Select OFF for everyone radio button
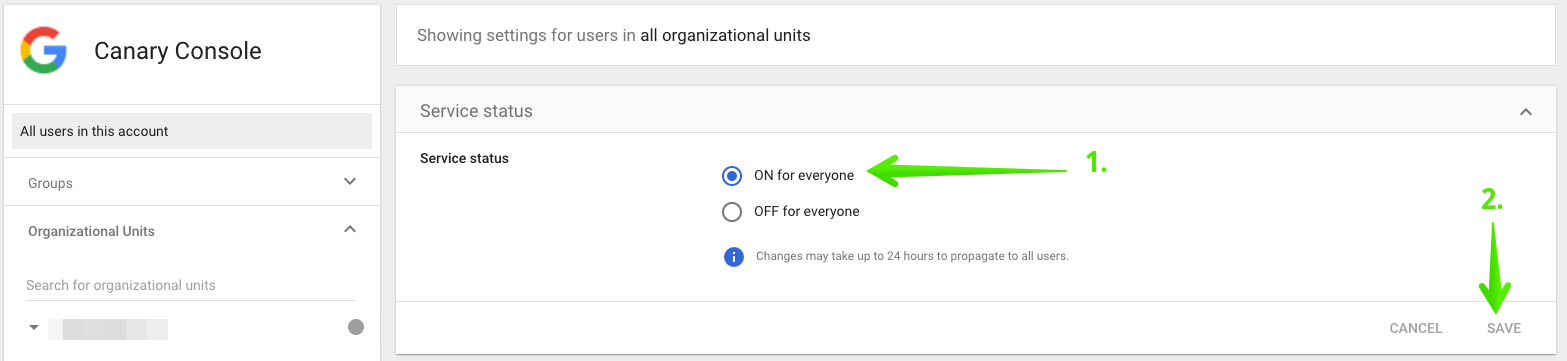This screenshot has width=1567, height=361. click(732, 212)
